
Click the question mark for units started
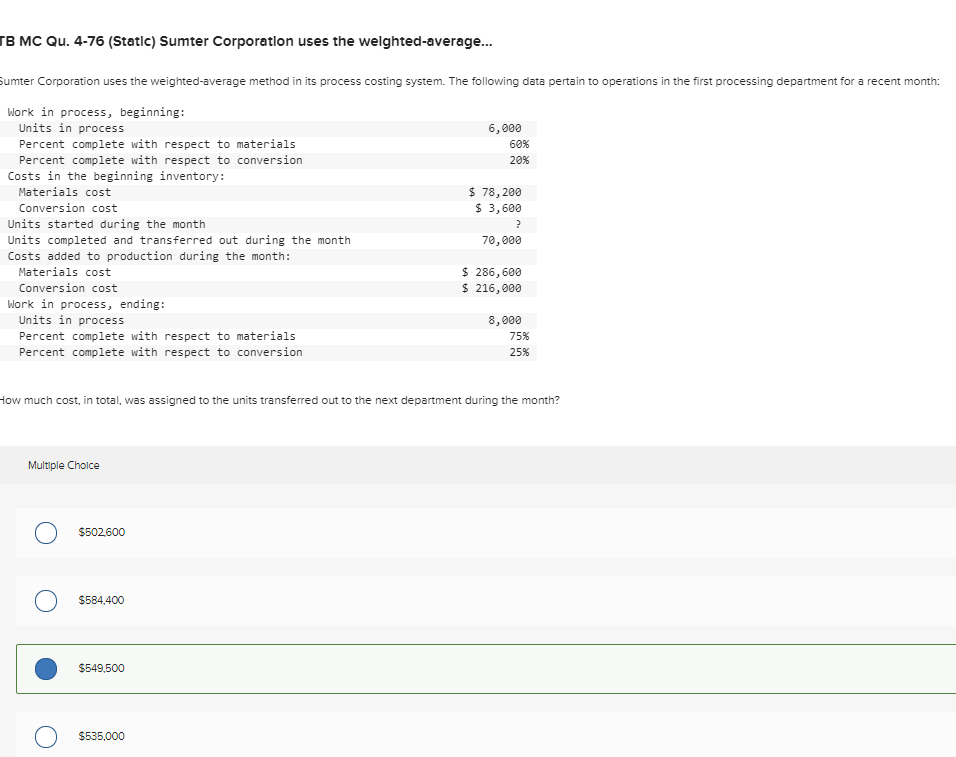(518, 224)
